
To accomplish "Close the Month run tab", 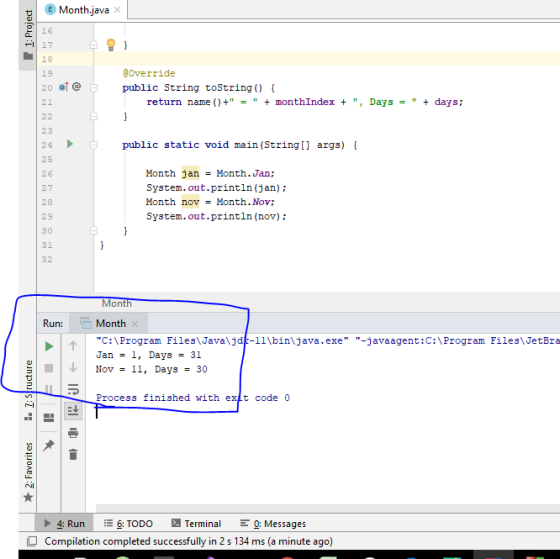I will tap(135, 324).
